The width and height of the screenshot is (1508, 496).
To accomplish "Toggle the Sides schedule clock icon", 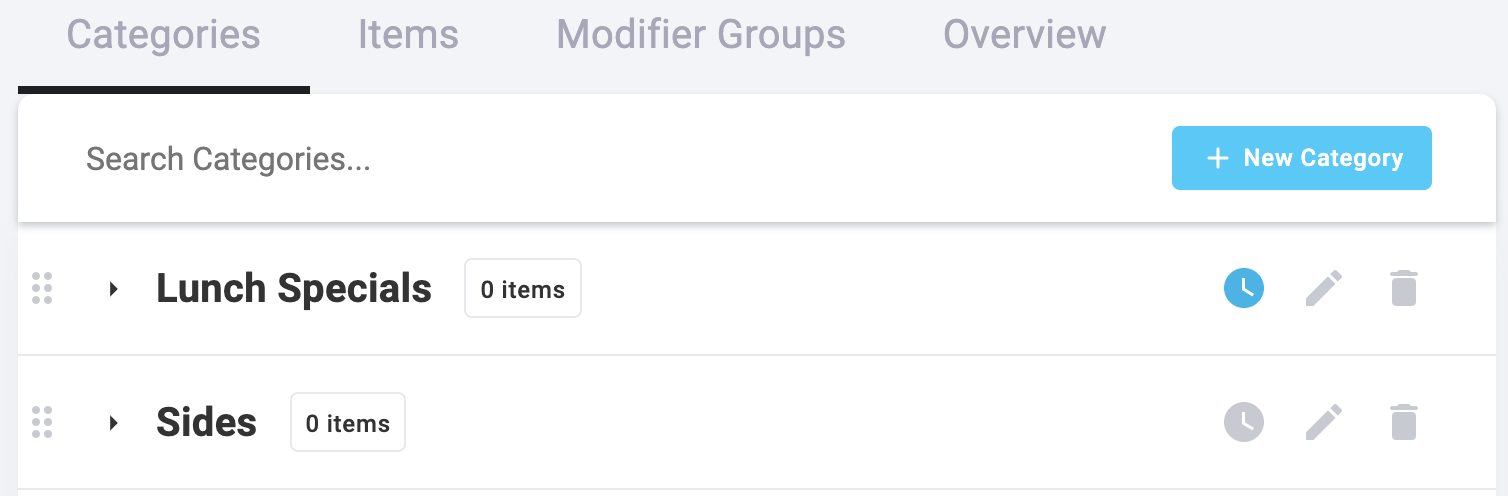I will pyautogui.click(x=1243, y=422).
